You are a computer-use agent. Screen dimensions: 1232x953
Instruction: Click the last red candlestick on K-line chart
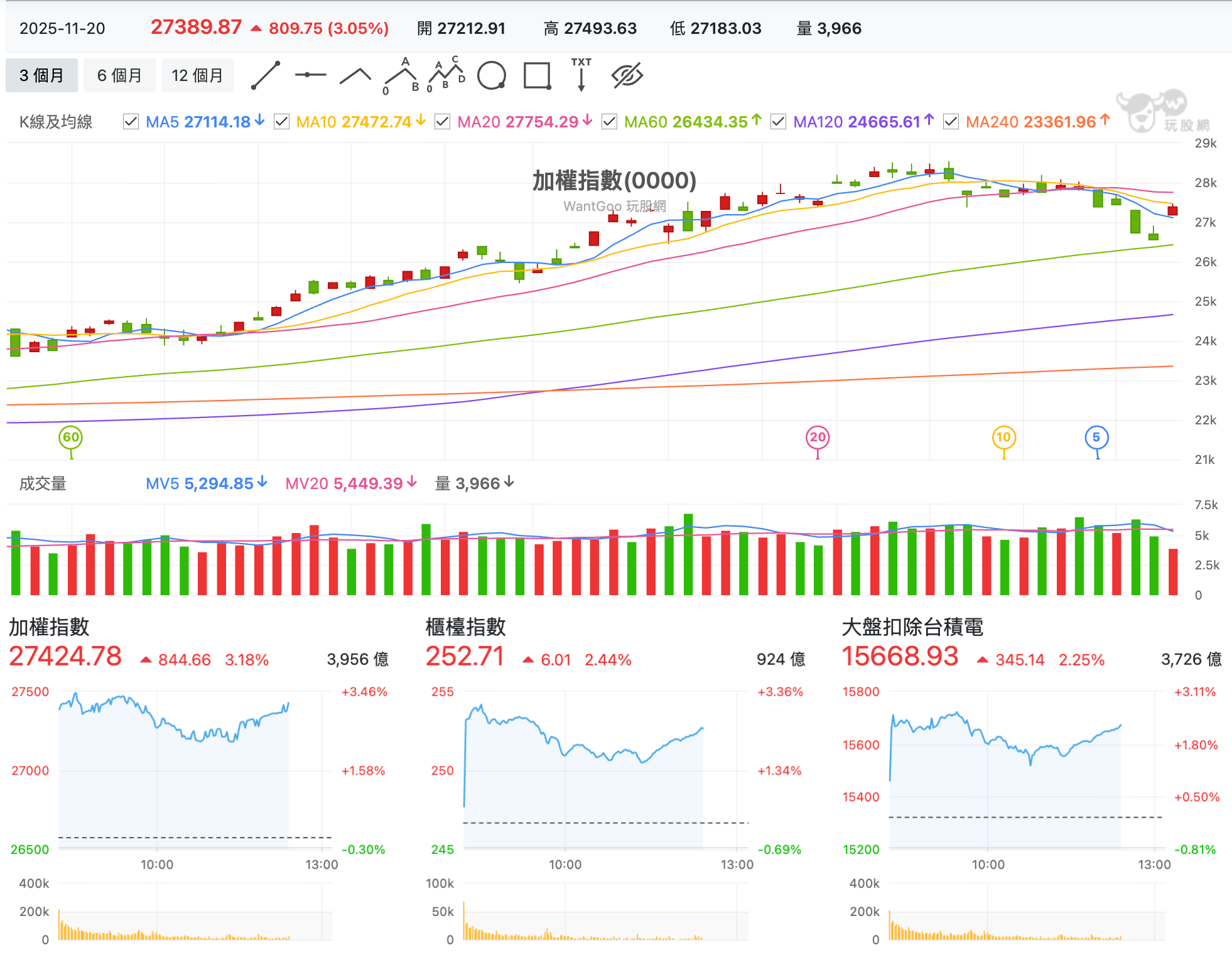[1172, 210]
